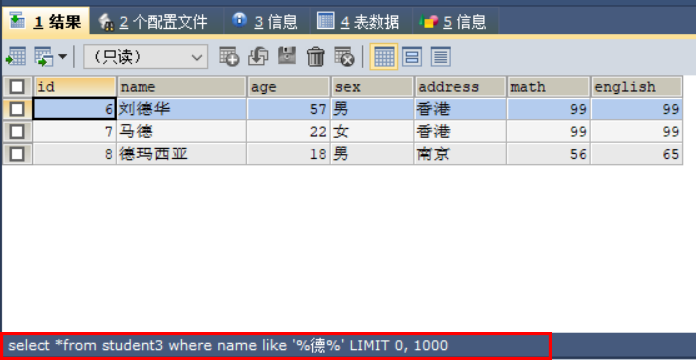This screenshot has width=696, height=360.
Task: Toggle the select-all header checkbox
Action: point(17,87)
